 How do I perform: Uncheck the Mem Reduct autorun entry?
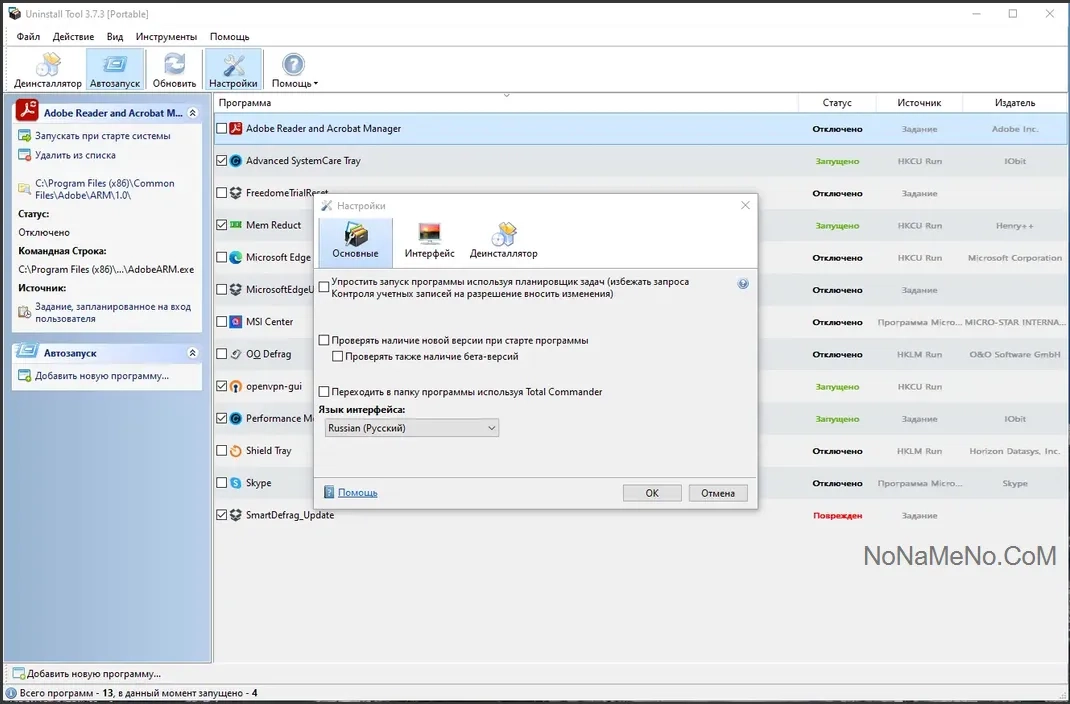pyautogui.click(x=222, y=226)
